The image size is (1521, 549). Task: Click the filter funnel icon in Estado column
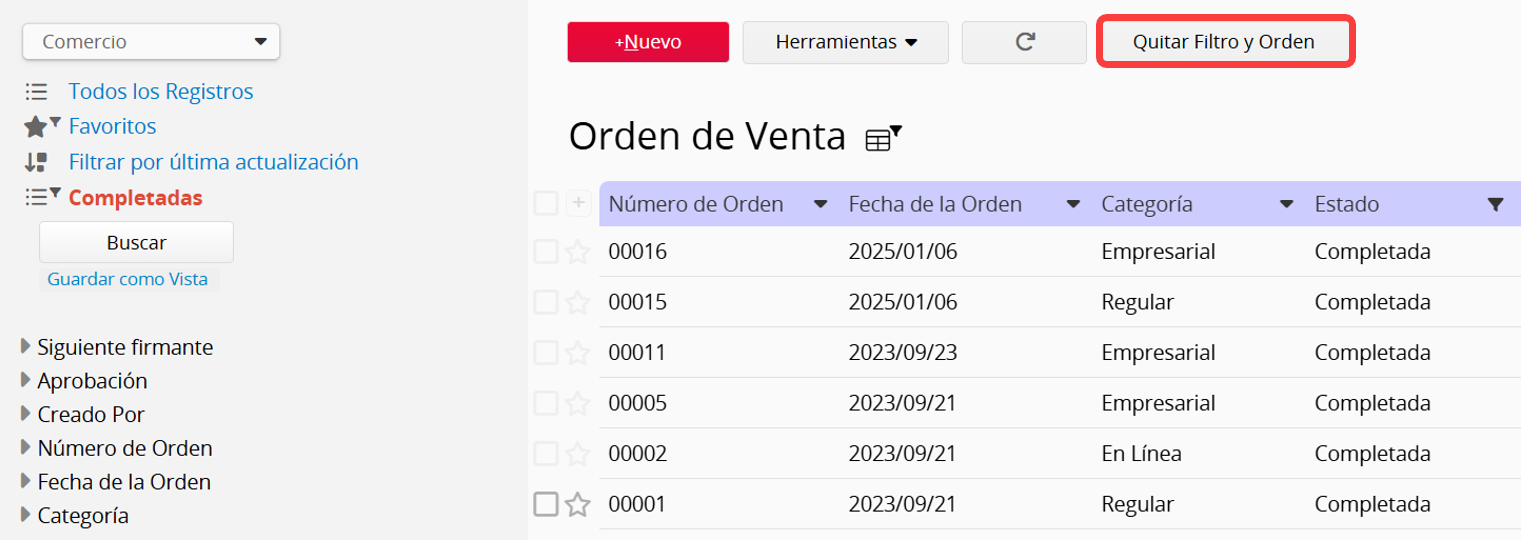[x=1495, y=204]
